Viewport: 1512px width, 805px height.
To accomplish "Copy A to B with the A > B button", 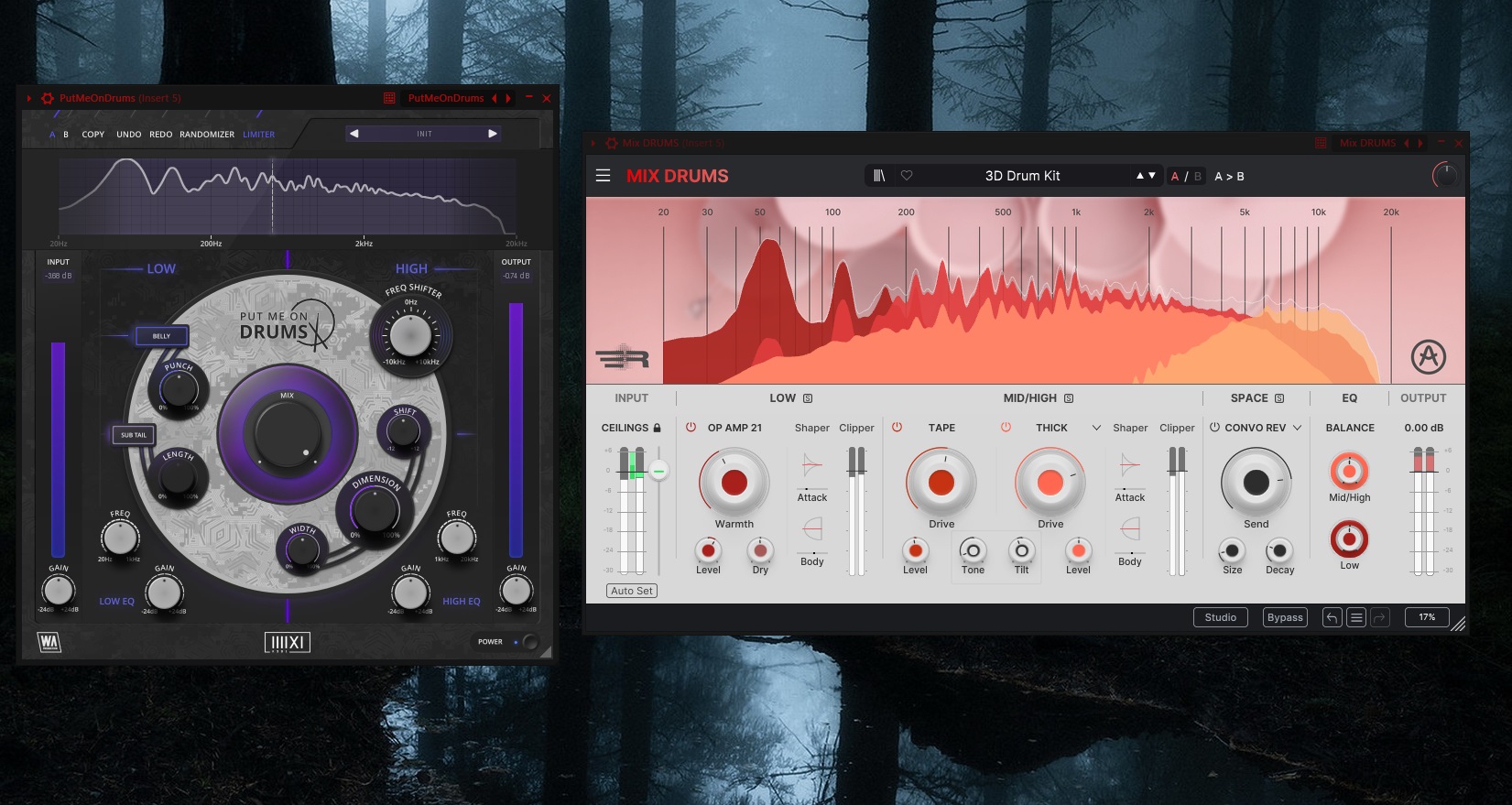I will (1229, 177).
